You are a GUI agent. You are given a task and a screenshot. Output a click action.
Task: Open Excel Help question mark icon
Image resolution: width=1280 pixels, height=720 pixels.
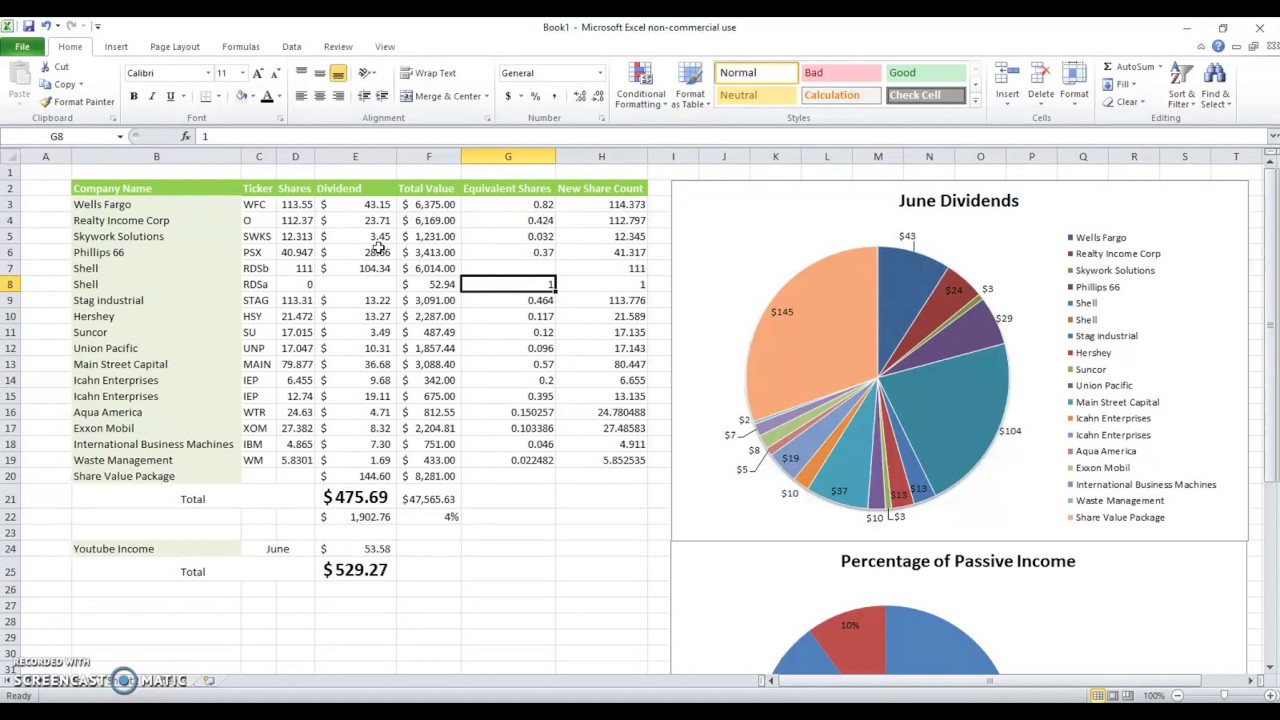click(1218, 47)
